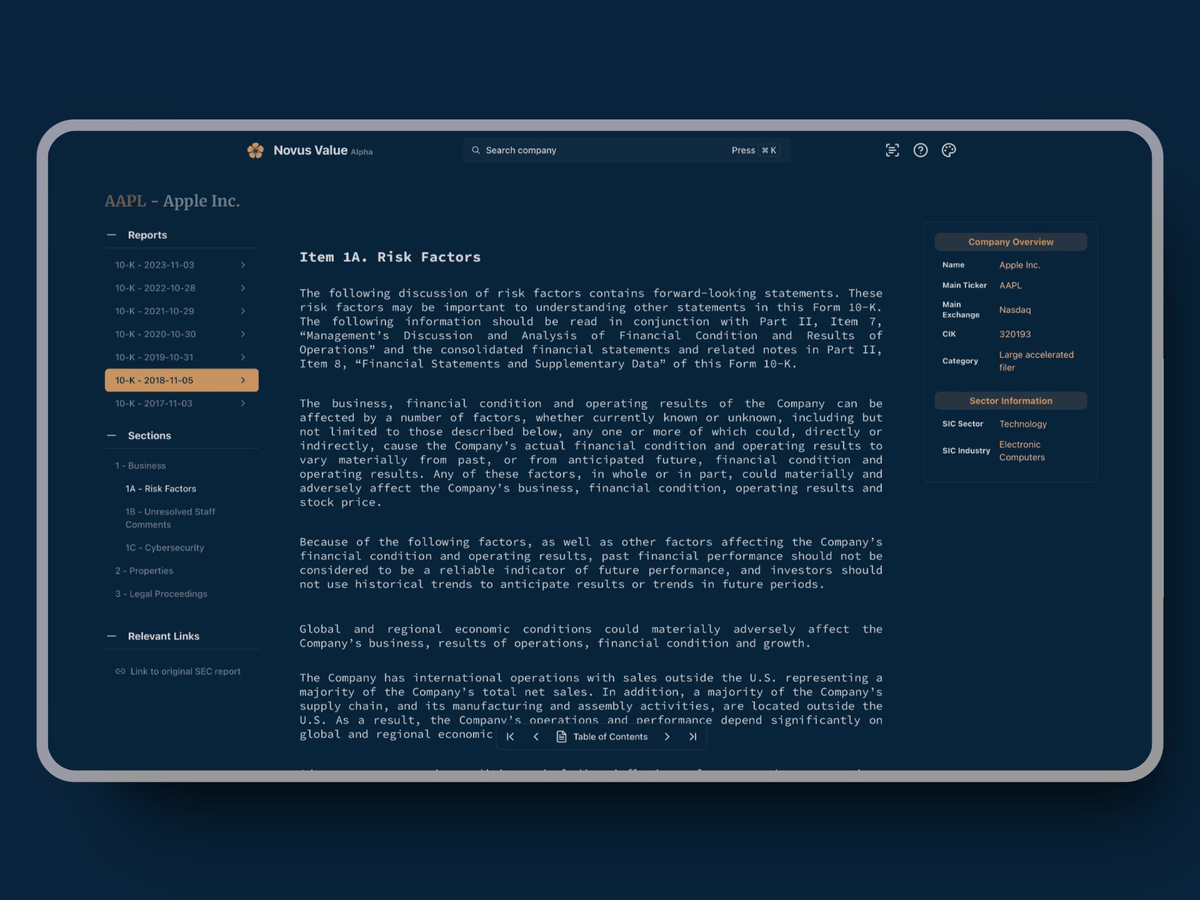
Task: Click the Item 1A. Risk Factors heading
Action: pos(390,257)
